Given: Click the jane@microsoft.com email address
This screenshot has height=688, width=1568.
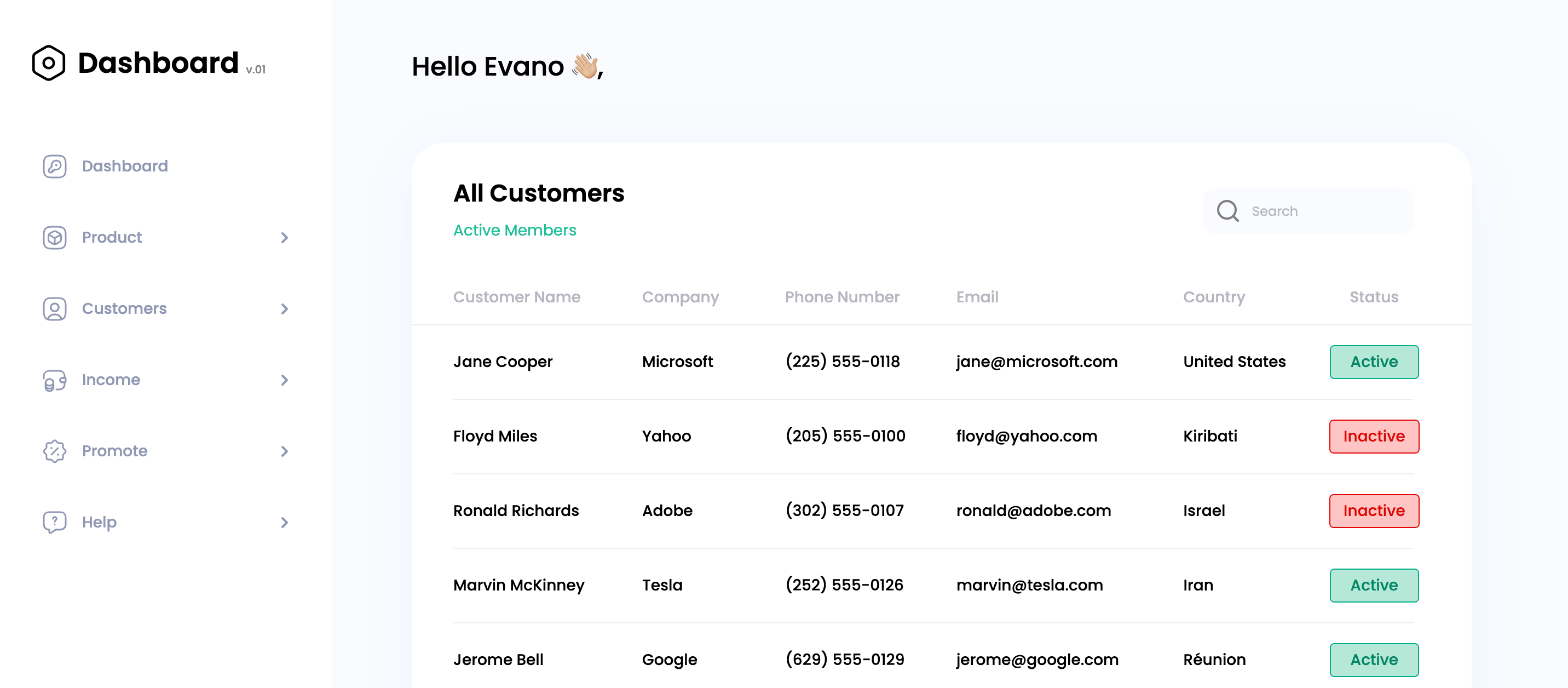Looking at the screenshot, I should [1036, 362].
